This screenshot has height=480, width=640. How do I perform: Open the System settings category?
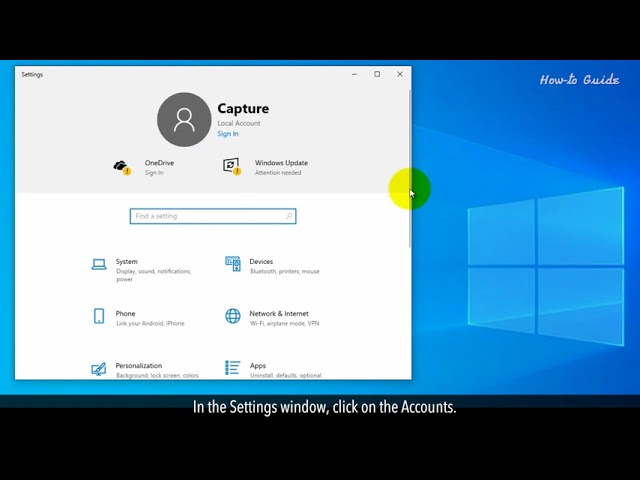click(x=143, y=270)
